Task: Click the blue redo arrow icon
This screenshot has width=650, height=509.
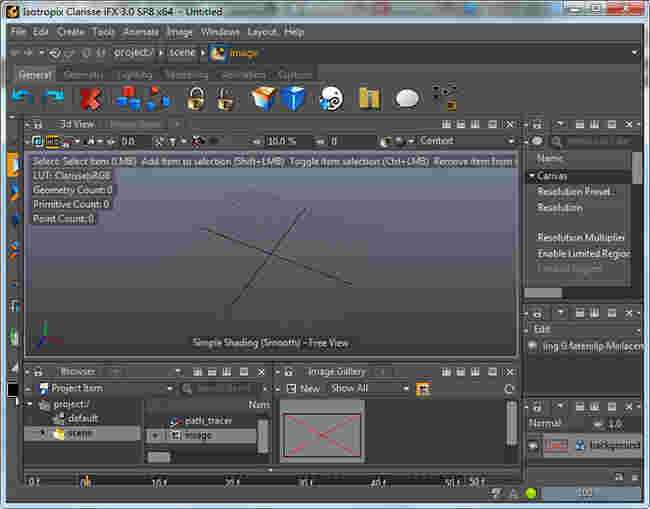Action: point(54,98)
